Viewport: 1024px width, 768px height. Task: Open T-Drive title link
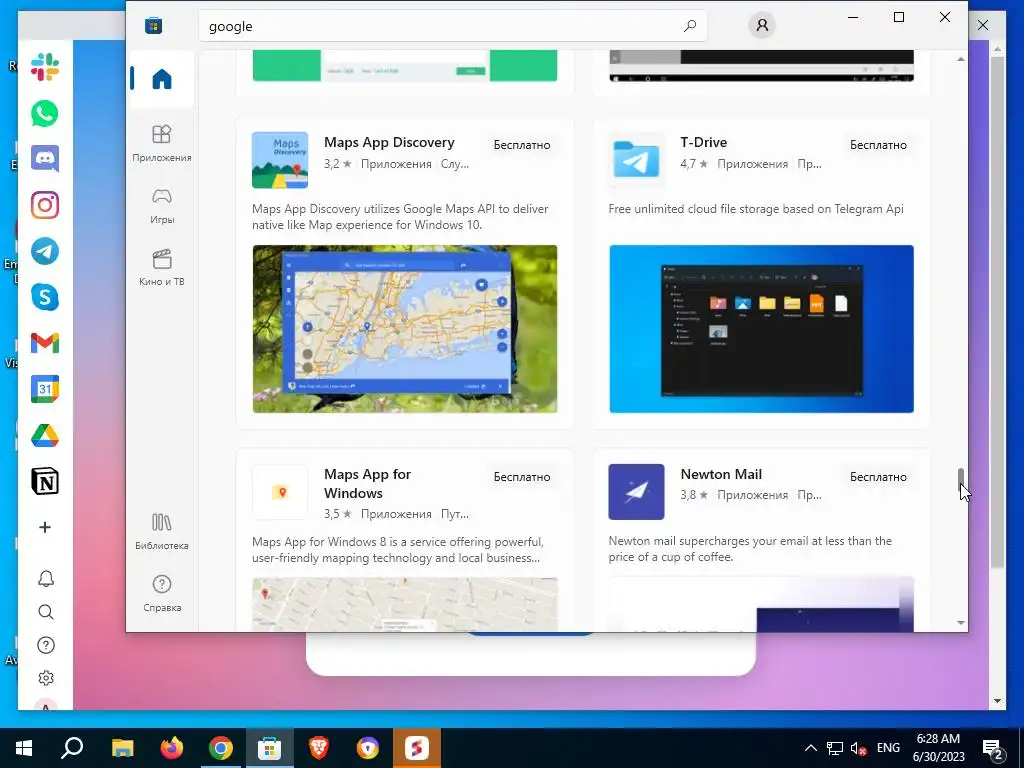703,142
